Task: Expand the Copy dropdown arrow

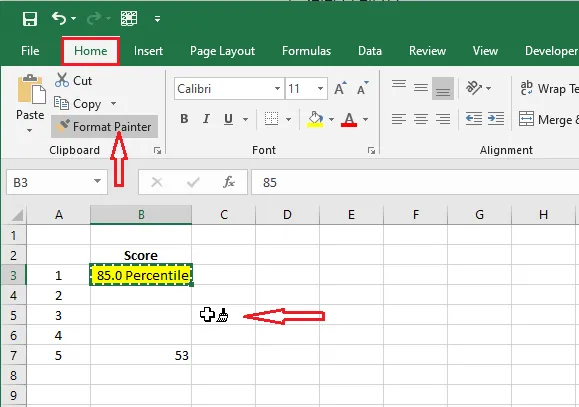Action: click(113, 103)
